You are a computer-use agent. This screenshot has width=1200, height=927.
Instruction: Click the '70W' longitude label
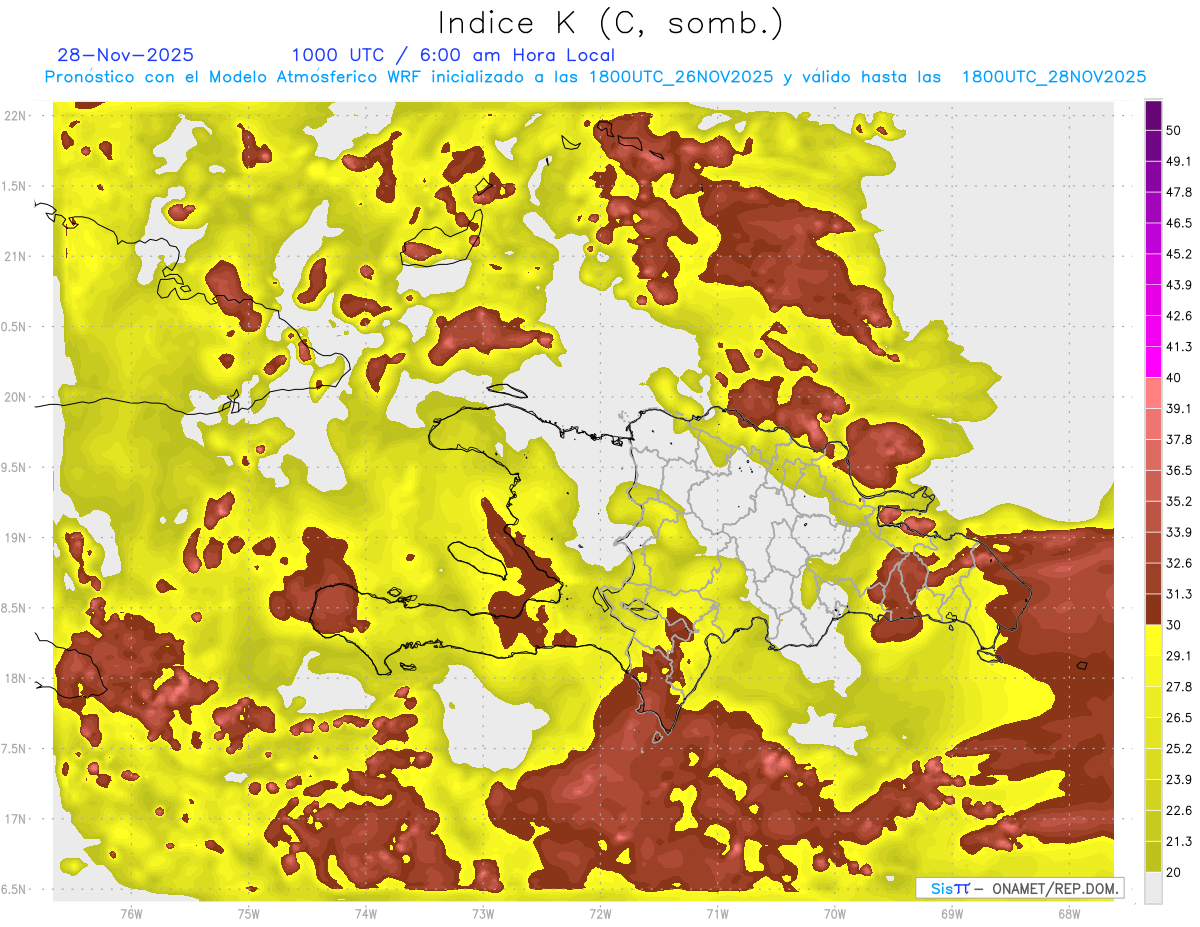(x=835, y=913)
